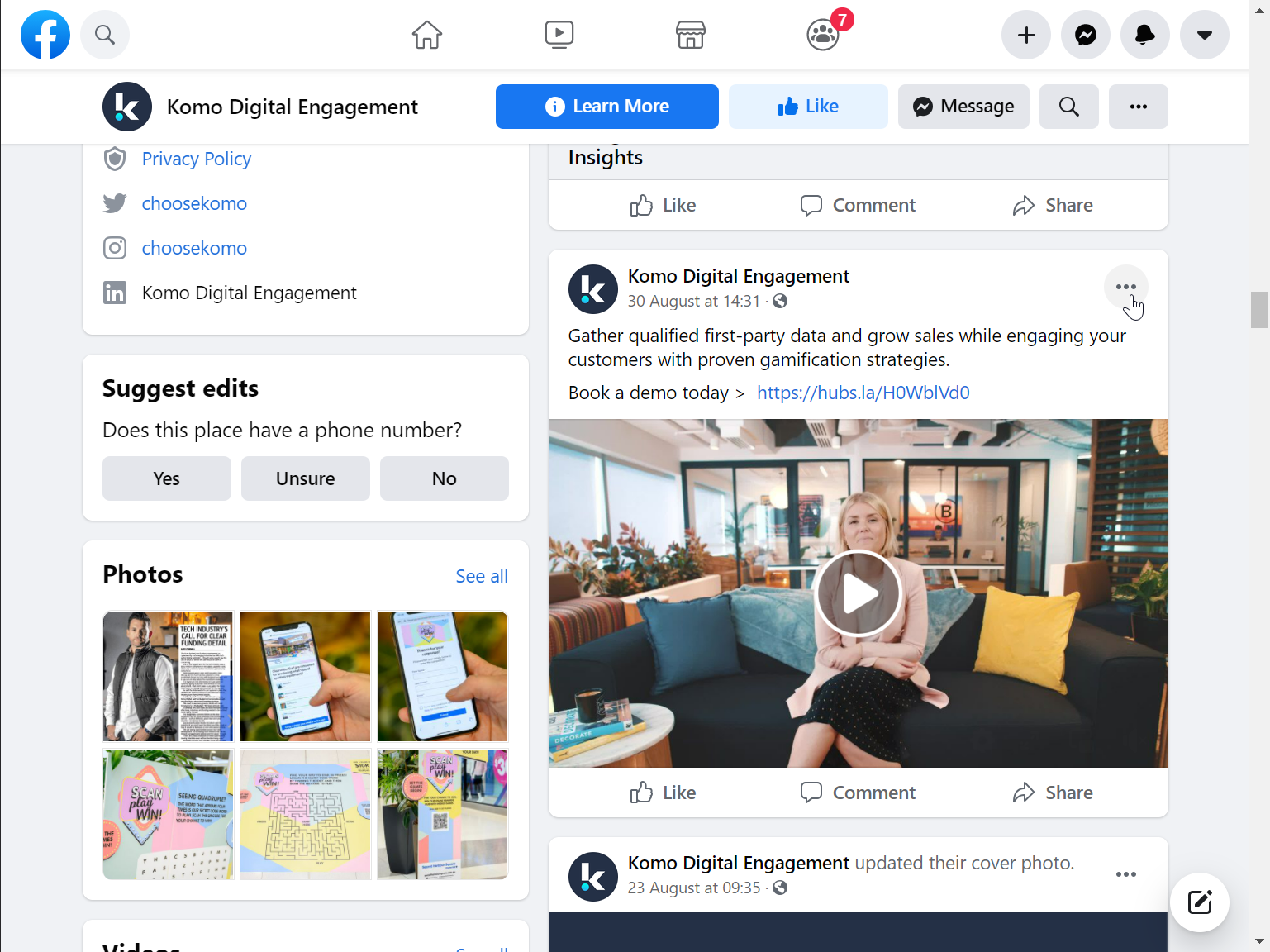The image size is (1270, 952).
Task: Open the Facebook search icon in header
Action: click(x=105, y=35)
